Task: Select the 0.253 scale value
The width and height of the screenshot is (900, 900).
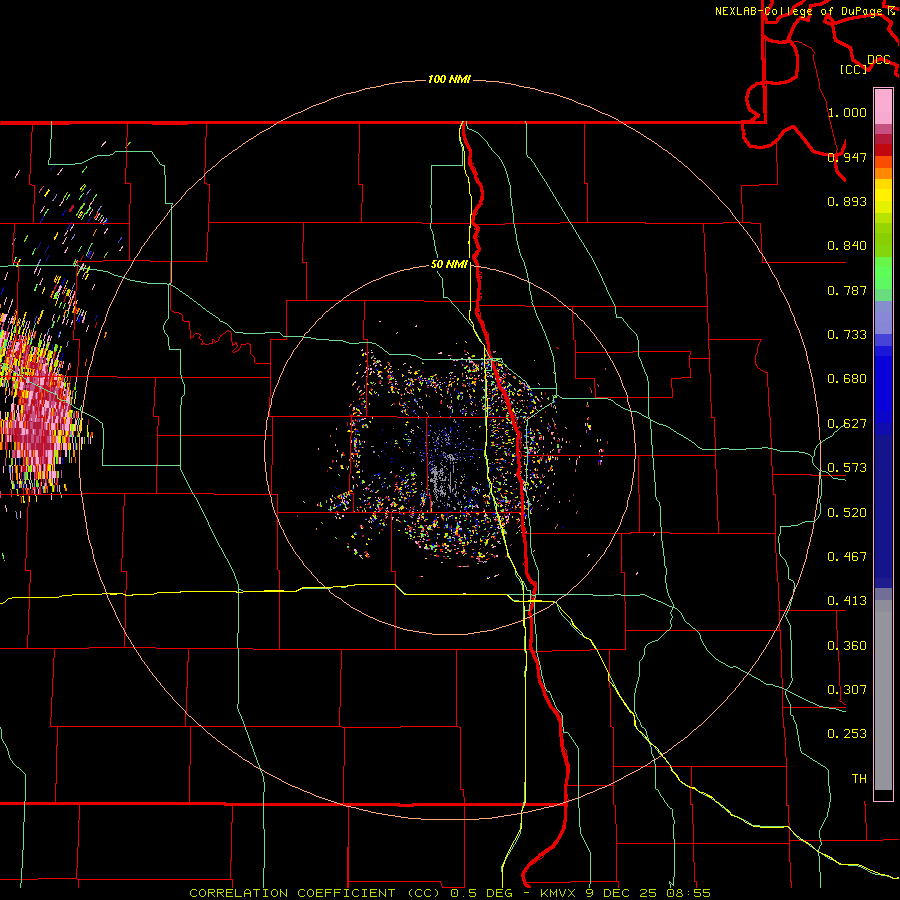Action: [x=847, y=734]
